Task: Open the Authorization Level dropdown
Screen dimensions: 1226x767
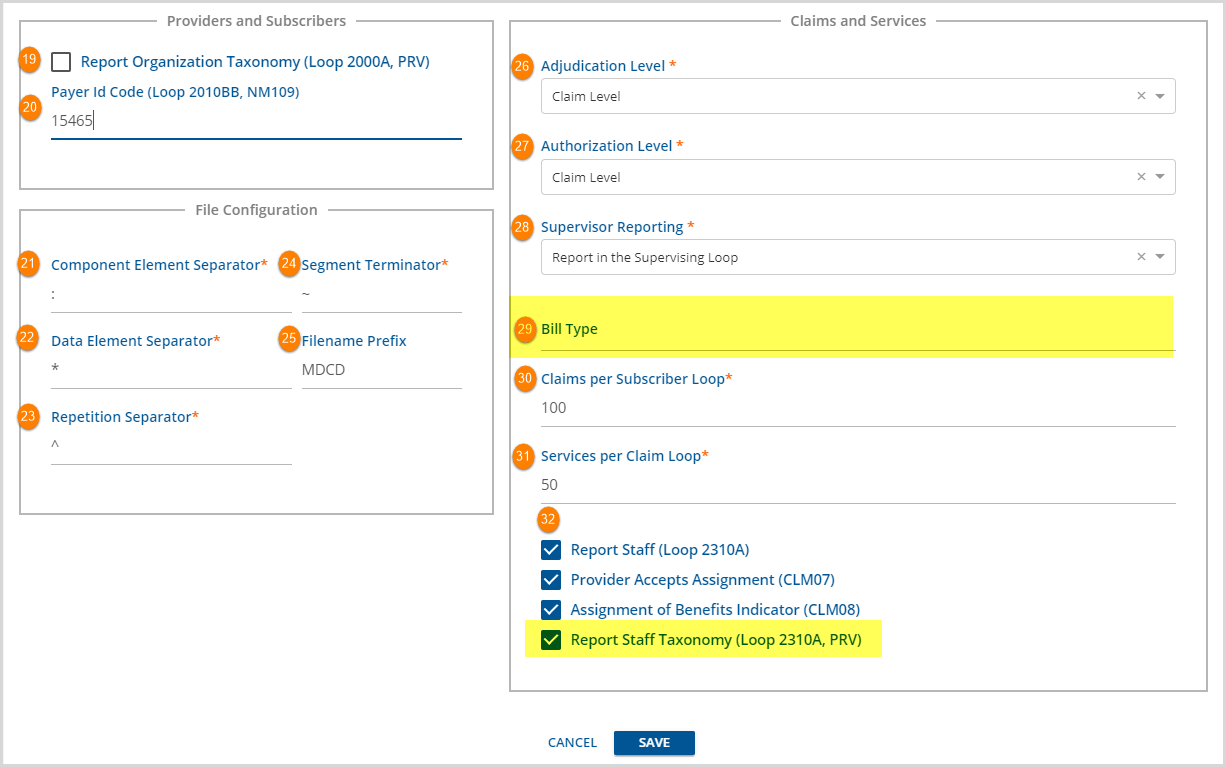Action: pyautogui.click(x=1161, y=177)
